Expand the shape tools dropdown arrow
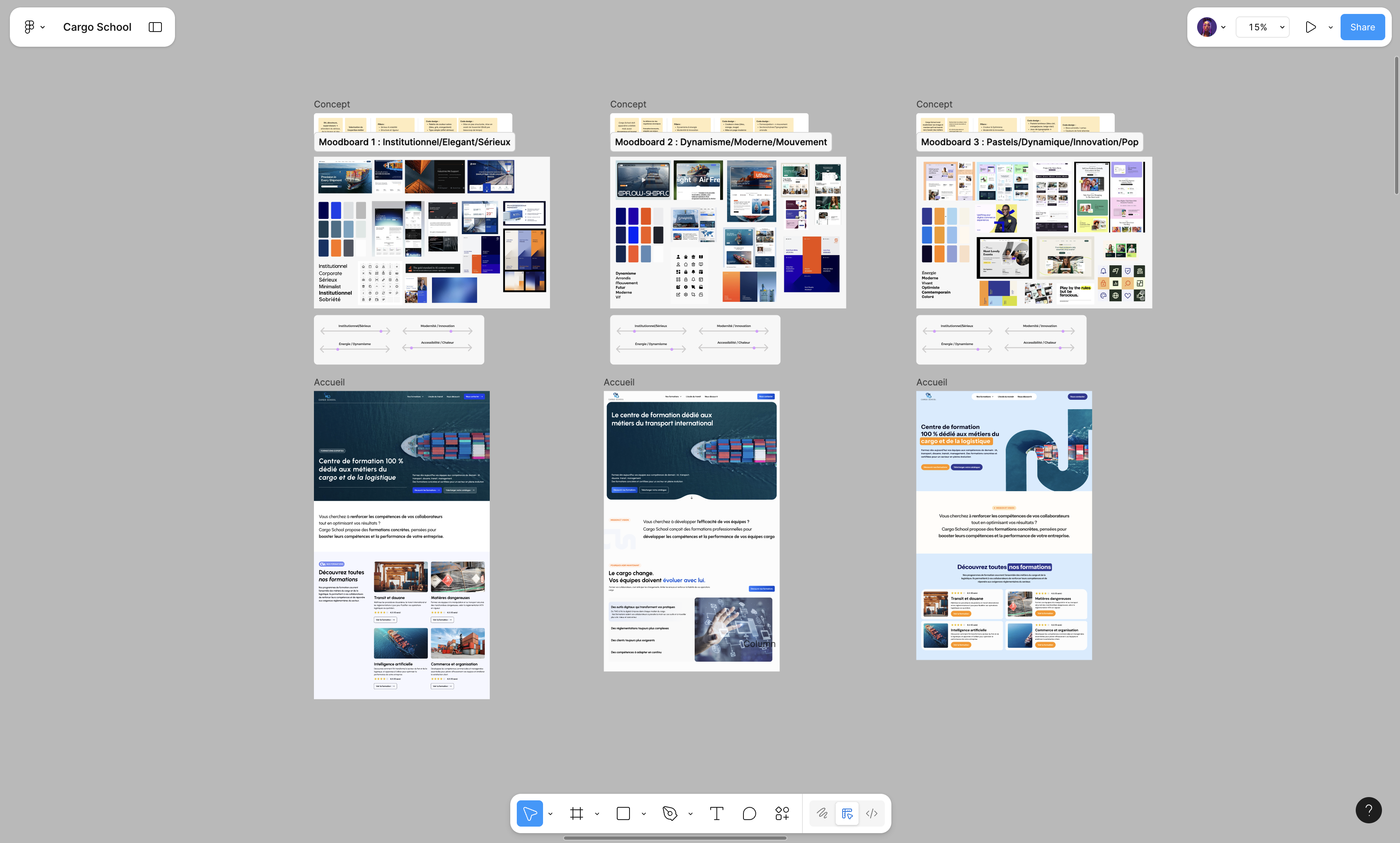The height and width of the screenshot is (843, 1400). (643, 813)
